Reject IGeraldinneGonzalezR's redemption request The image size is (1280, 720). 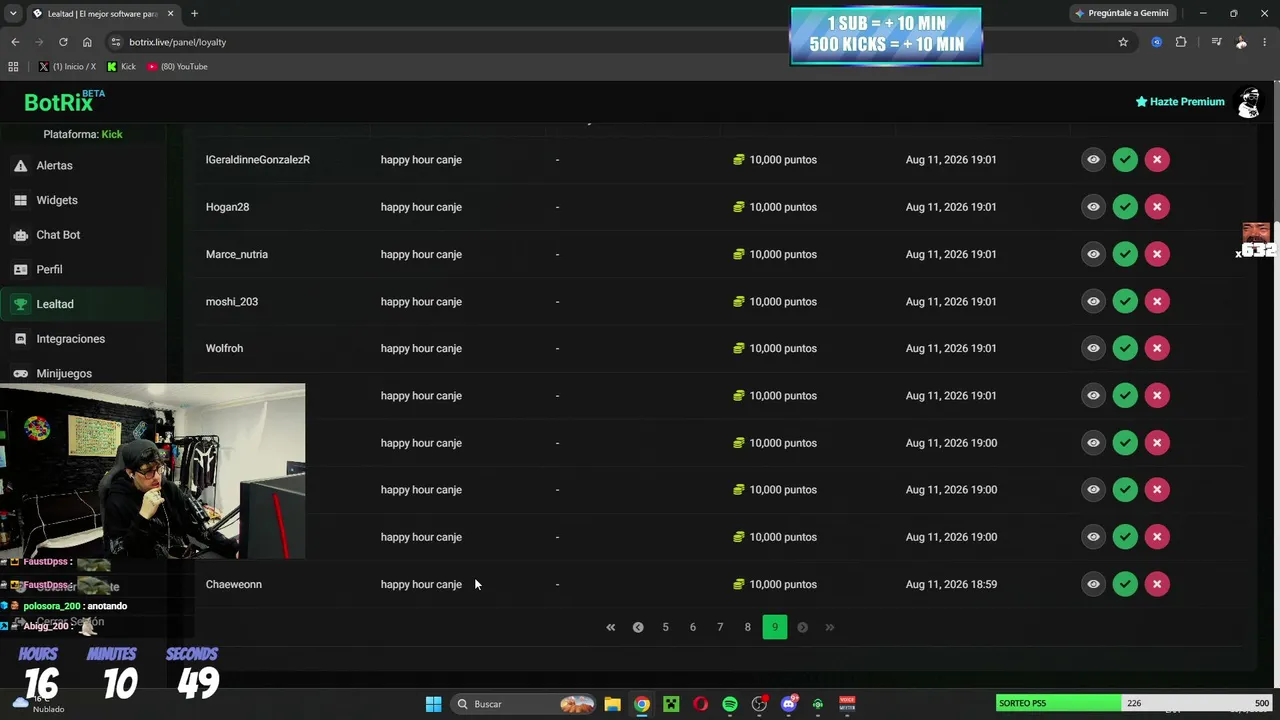[x=1157, y=159]
